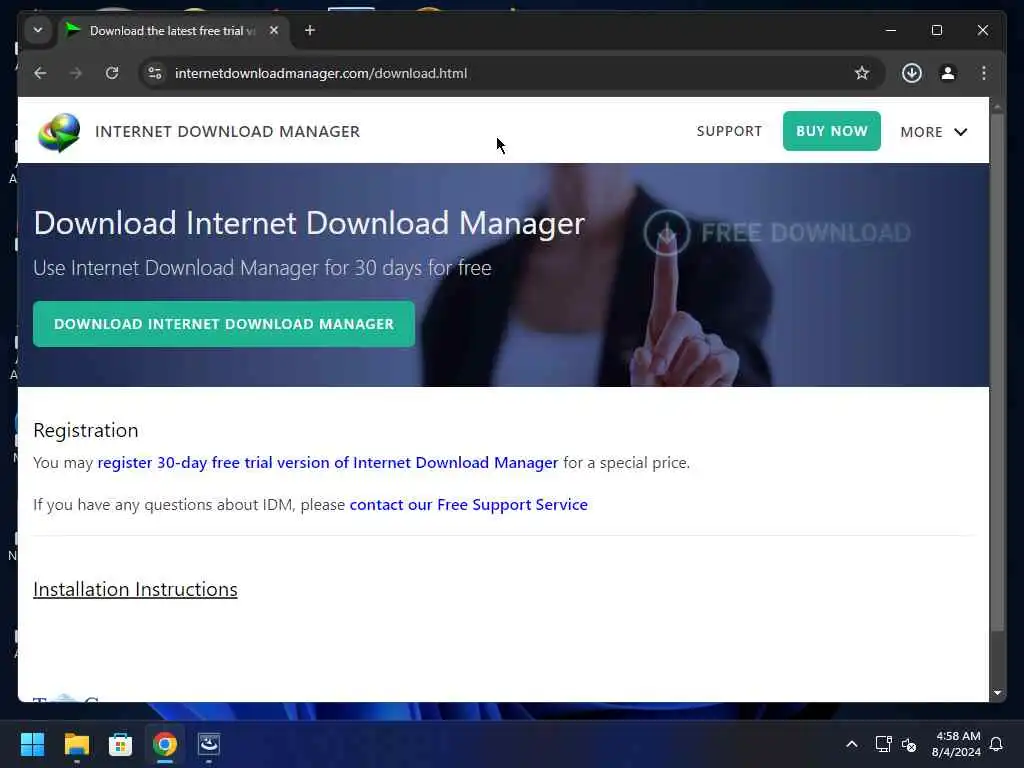
Task: Open a new tab with plus button
Action: (310, 30)
